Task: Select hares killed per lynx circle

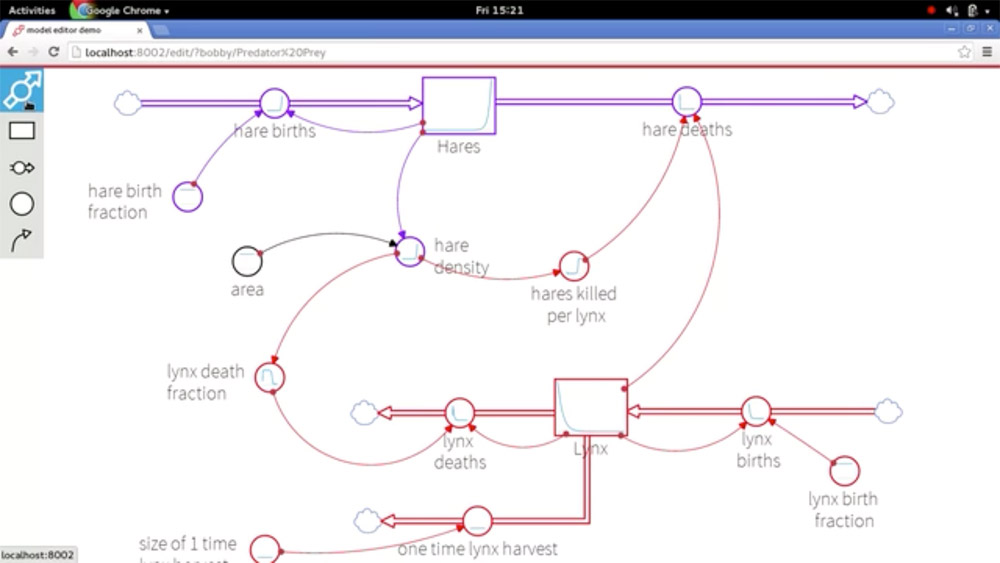Action: [574, 266]
